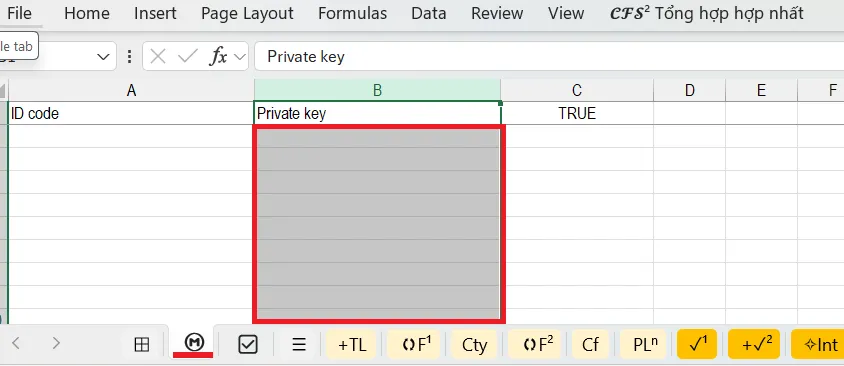
Task: Click the confirm checkmark in formula bar
Action: [x=187, y=56]
